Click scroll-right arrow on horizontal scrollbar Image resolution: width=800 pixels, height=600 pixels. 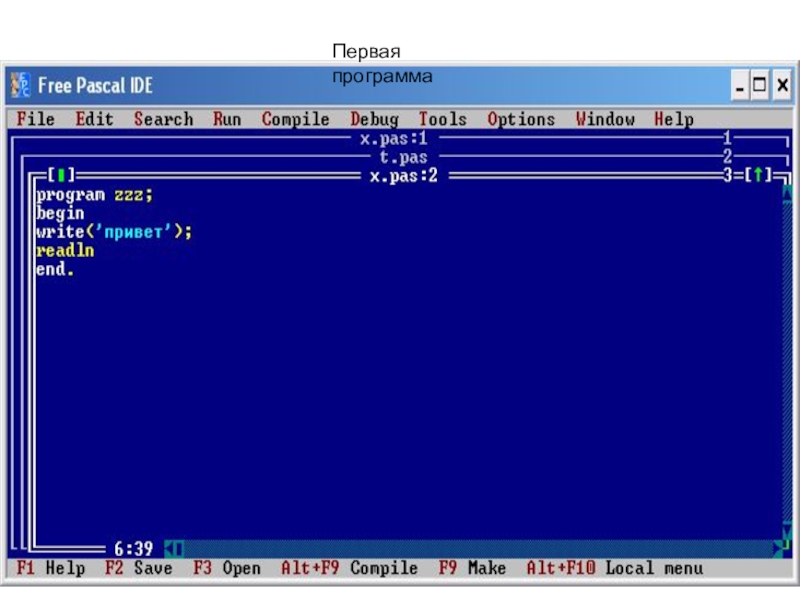778,549
